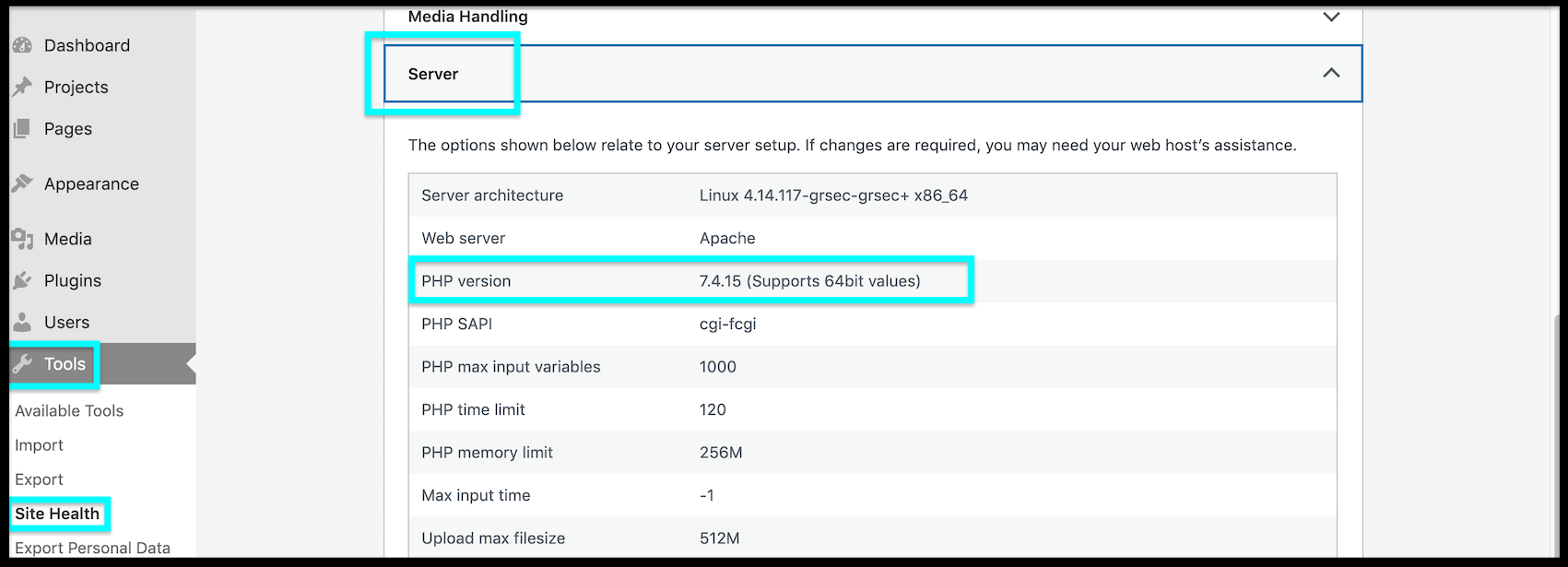1568x567 pixels.
Task: Click the Projects pushpin icon
Action: click(x=22, y=87)
